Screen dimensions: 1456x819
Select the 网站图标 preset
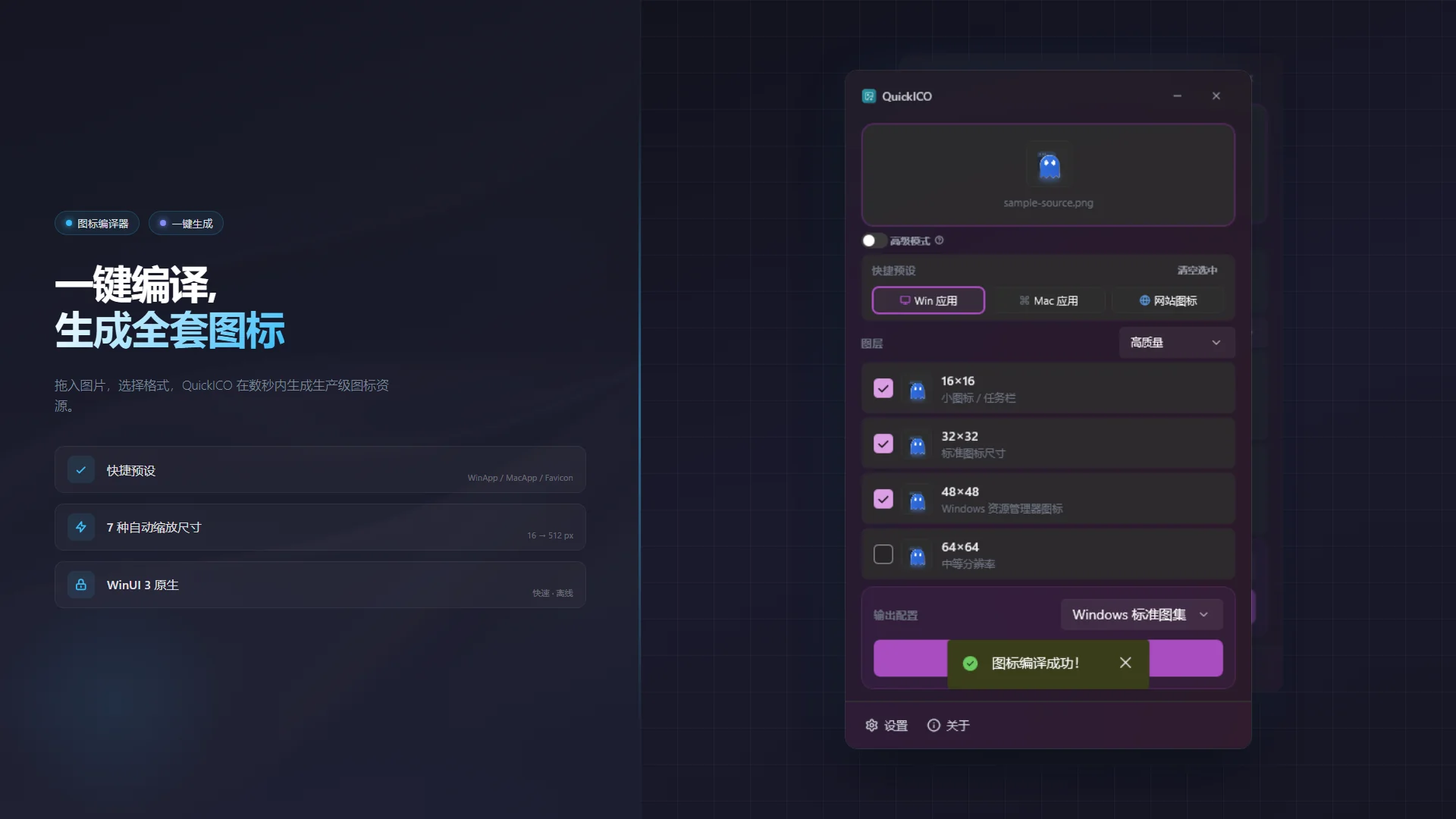coord(1168,300)
